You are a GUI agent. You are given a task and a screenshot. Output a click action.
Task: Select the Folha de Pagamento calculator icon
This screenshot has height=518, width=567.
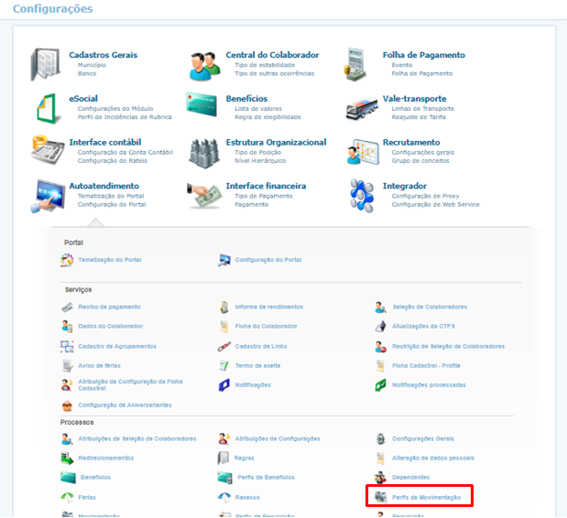356,64
